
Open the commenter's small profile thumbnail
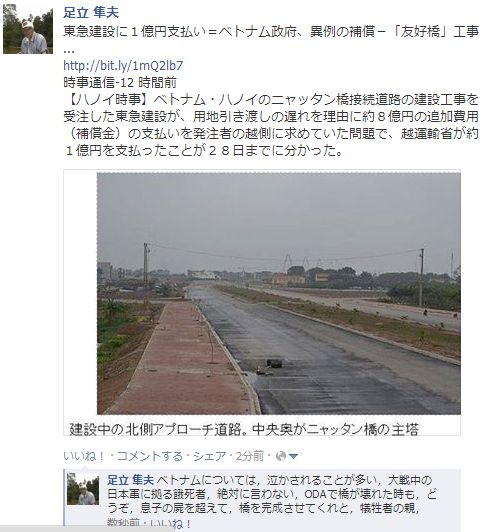tap(83, 489)
